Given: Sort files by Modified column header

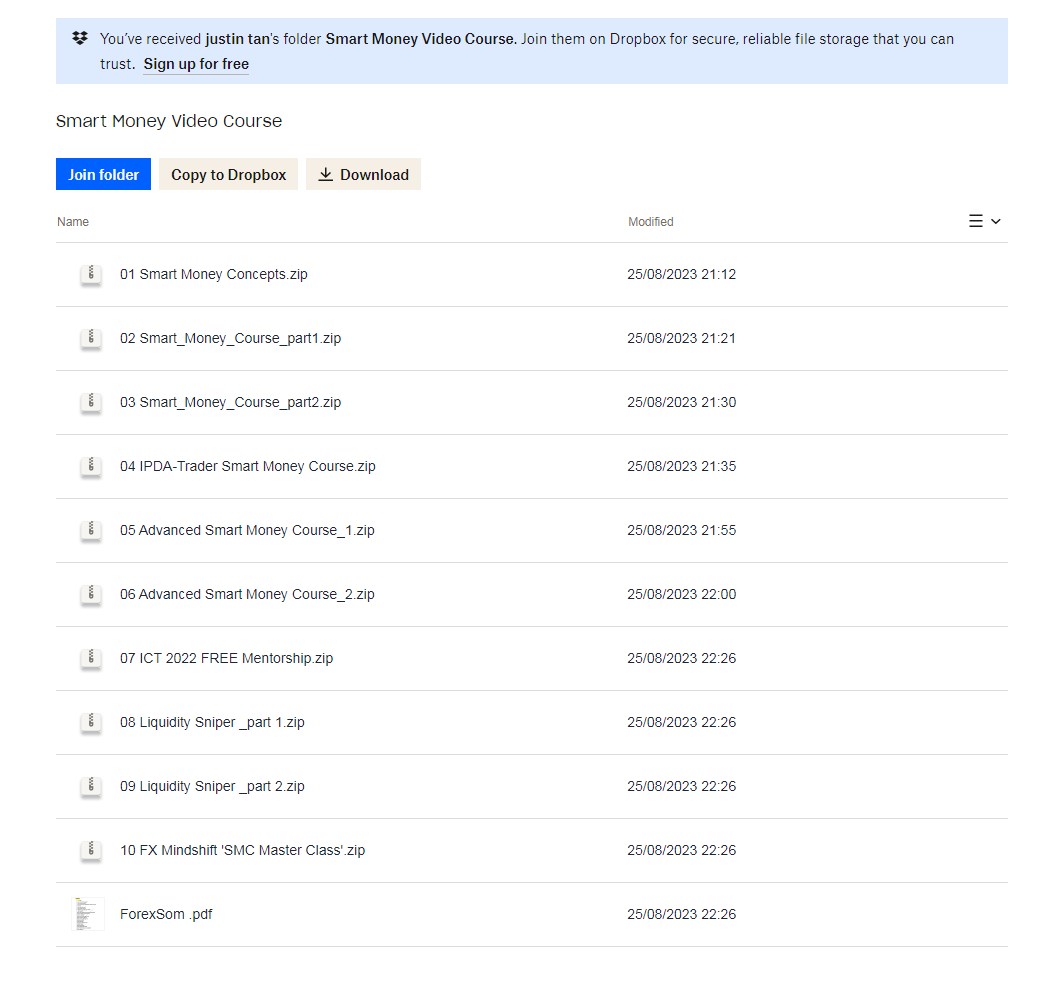Looking at the screenshot, I should (x=650, y=222).
